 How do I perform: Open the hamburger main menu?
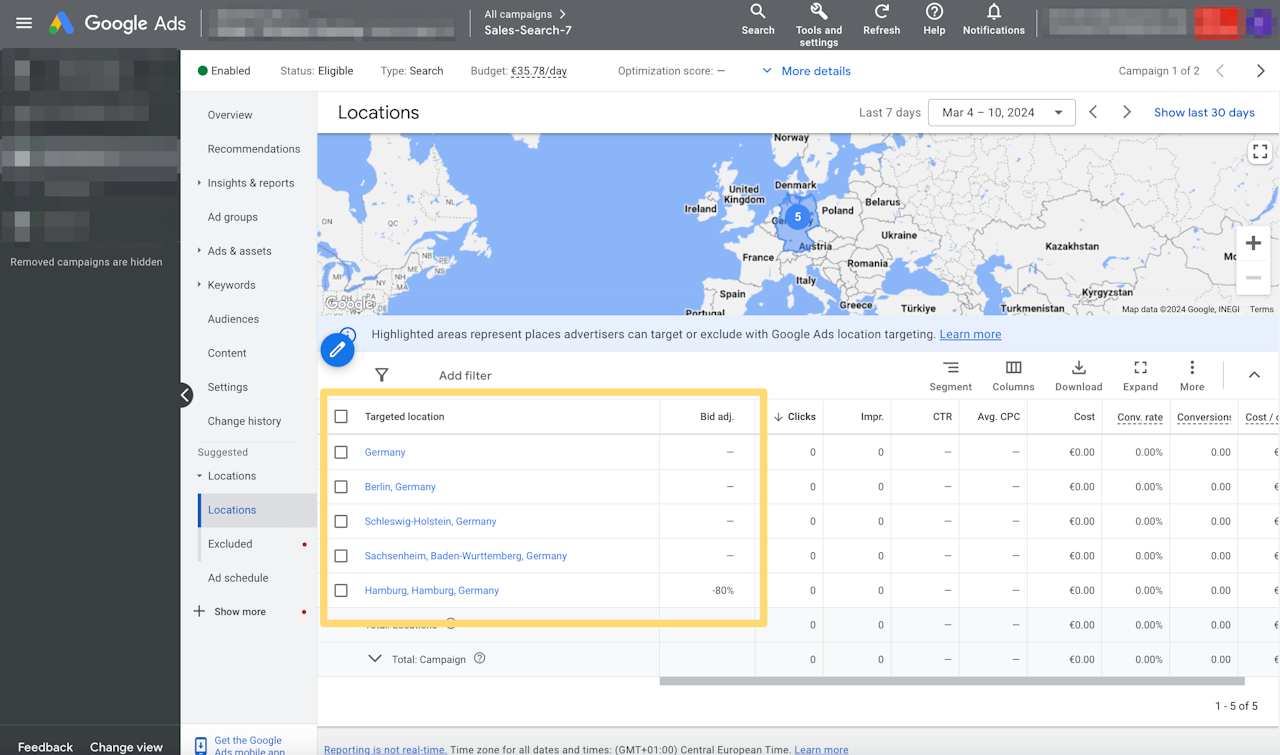coord(24,23)
